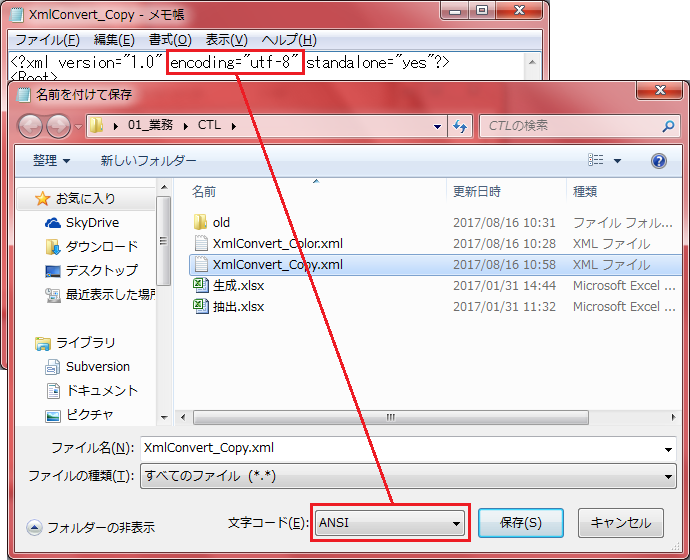The height and width of the screenshot is (560, 690).
Task: Open the ヘルプ(H) menu in メモ帳
Action: click(289, 40)
